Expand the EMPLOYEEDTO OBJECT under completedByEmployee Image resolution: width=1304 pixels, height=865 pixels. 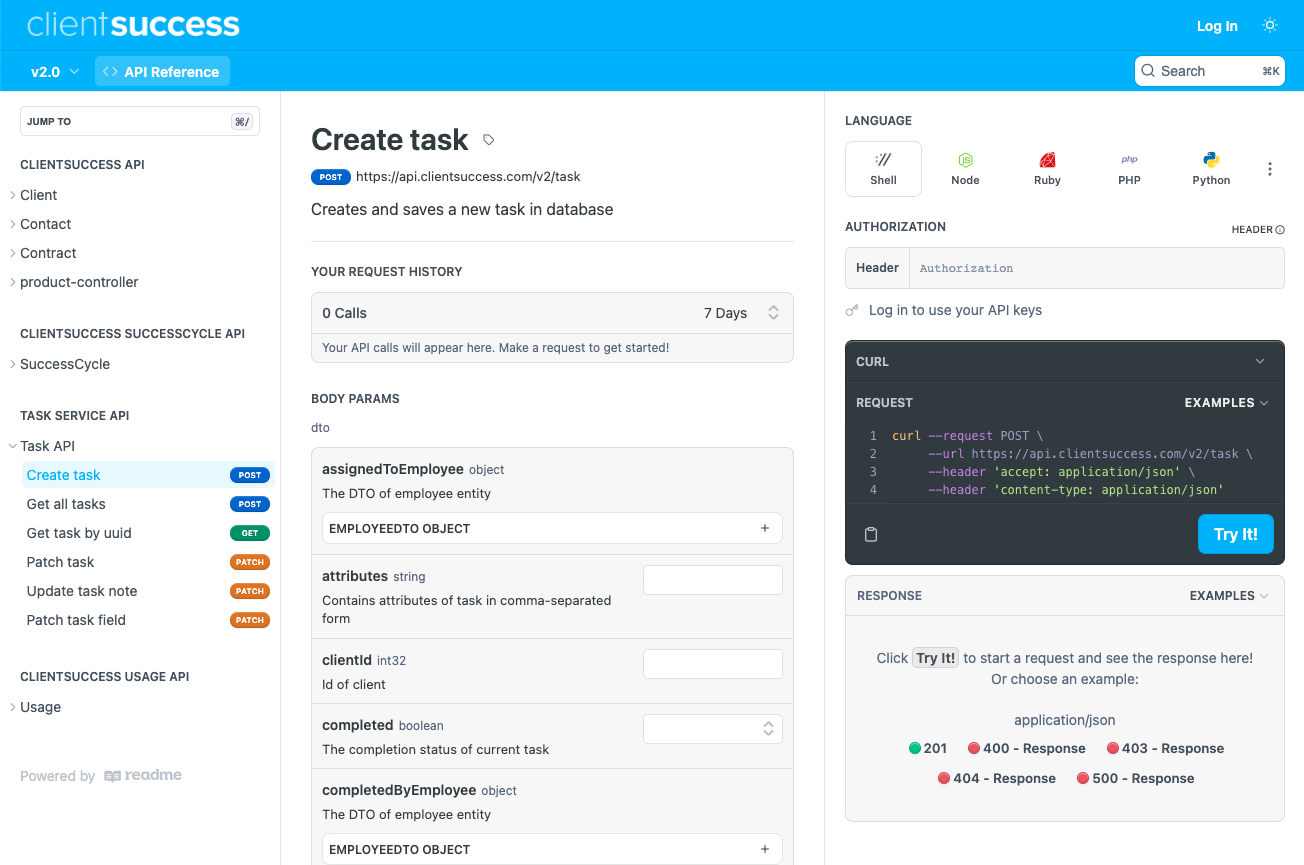click(x=552, y=849)
